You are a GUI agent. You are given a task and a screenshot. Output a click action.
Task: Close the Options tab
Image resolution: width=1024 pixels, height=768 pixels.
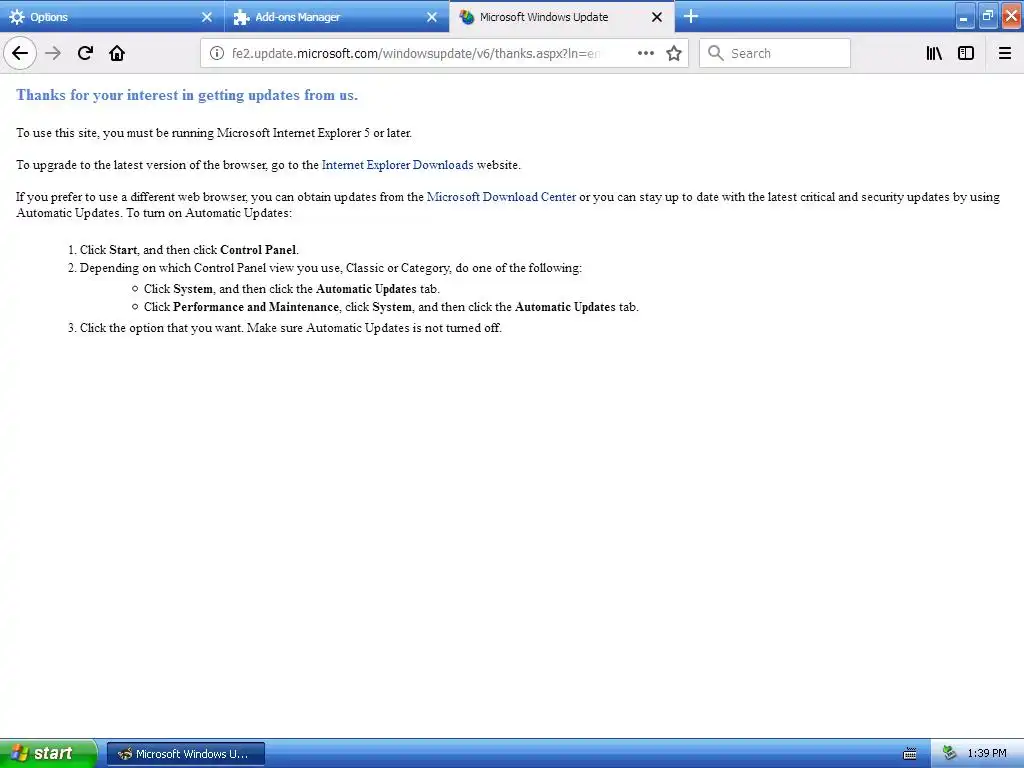207,17
